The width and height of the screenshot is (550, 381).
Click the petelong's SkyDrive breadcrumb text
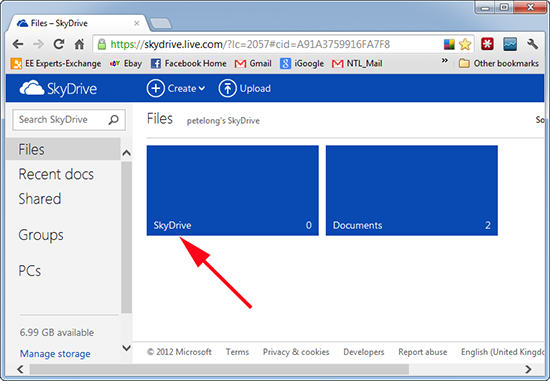(223, 121)
